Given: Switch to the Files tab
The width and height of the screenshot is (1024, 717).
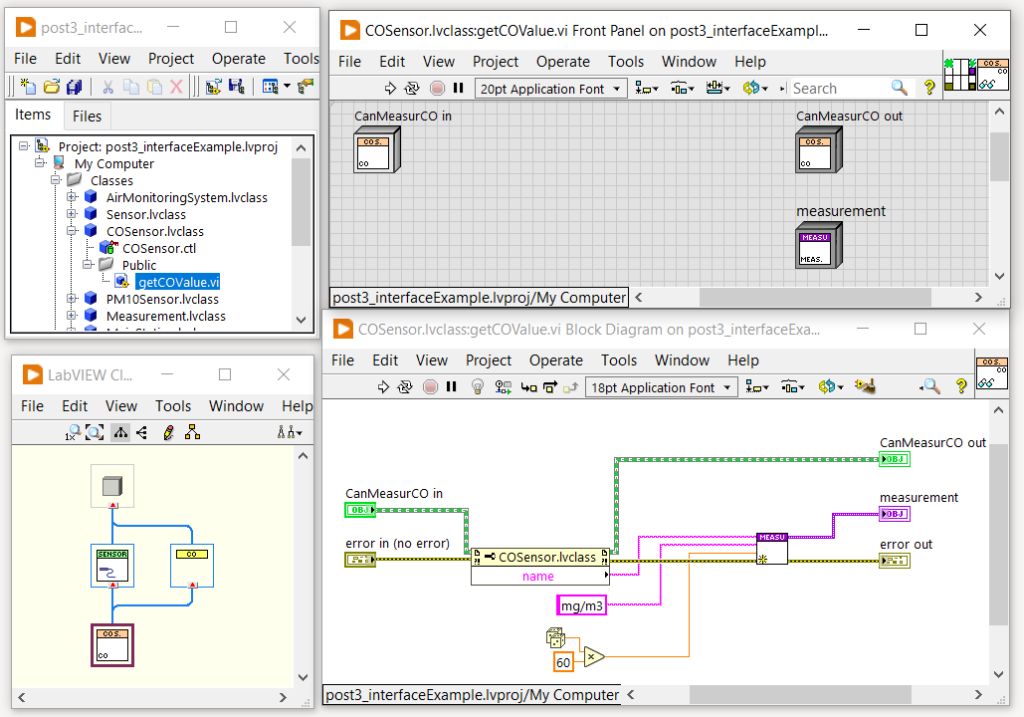Looking at the screenshot, I should pos(87,116).
